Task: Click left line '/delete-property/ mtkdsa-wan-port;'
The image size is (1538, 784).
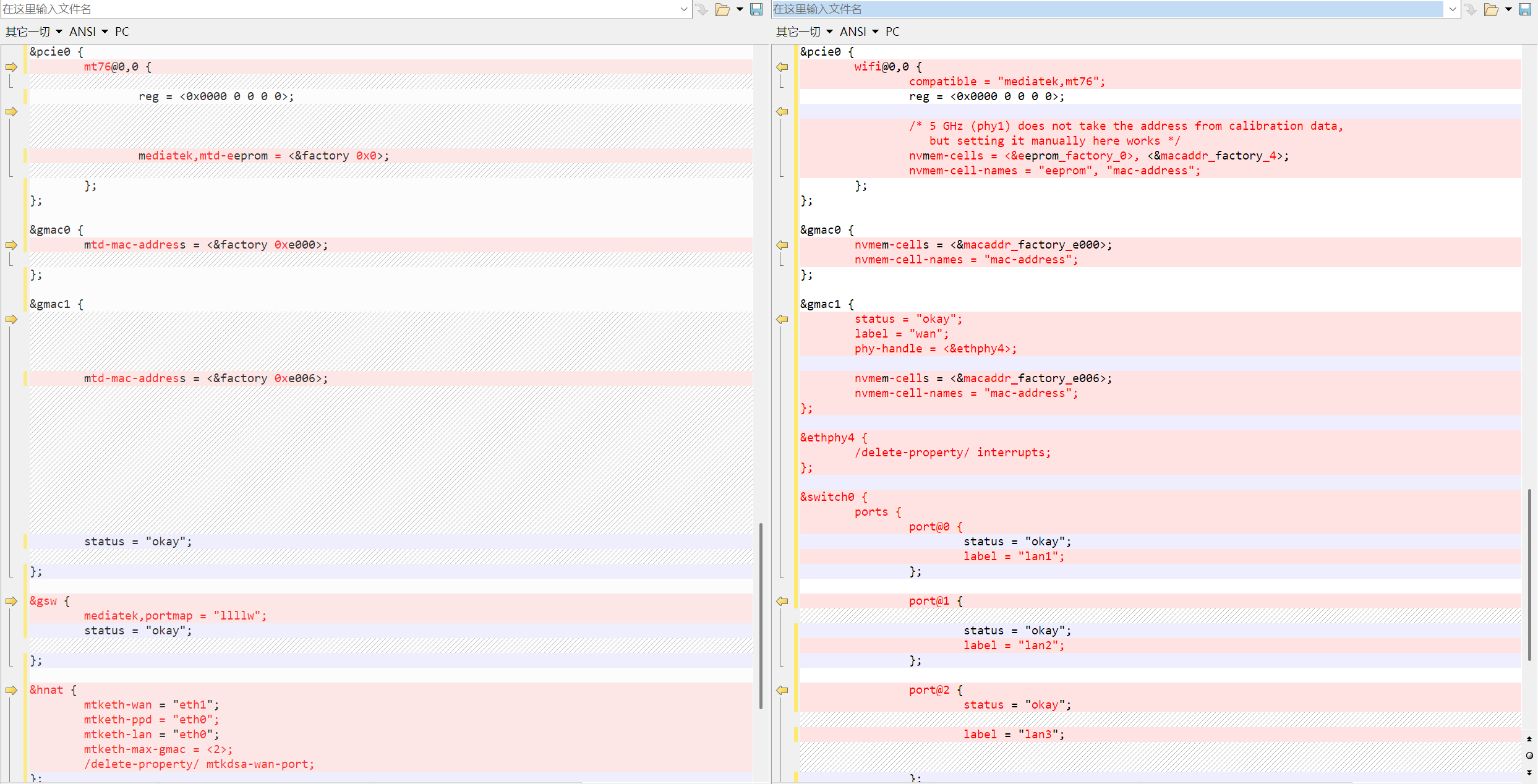Action: click(x=199, y=764)
